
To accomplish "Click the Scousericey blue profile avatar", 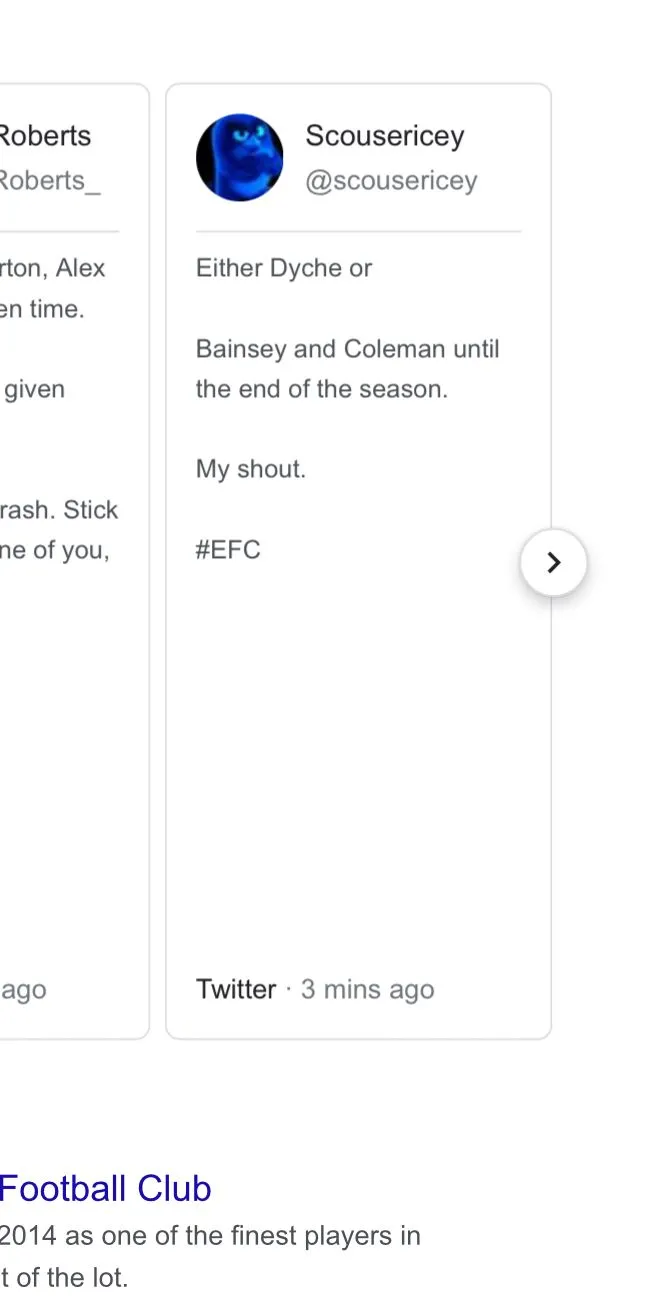I will tap(239, 157).
